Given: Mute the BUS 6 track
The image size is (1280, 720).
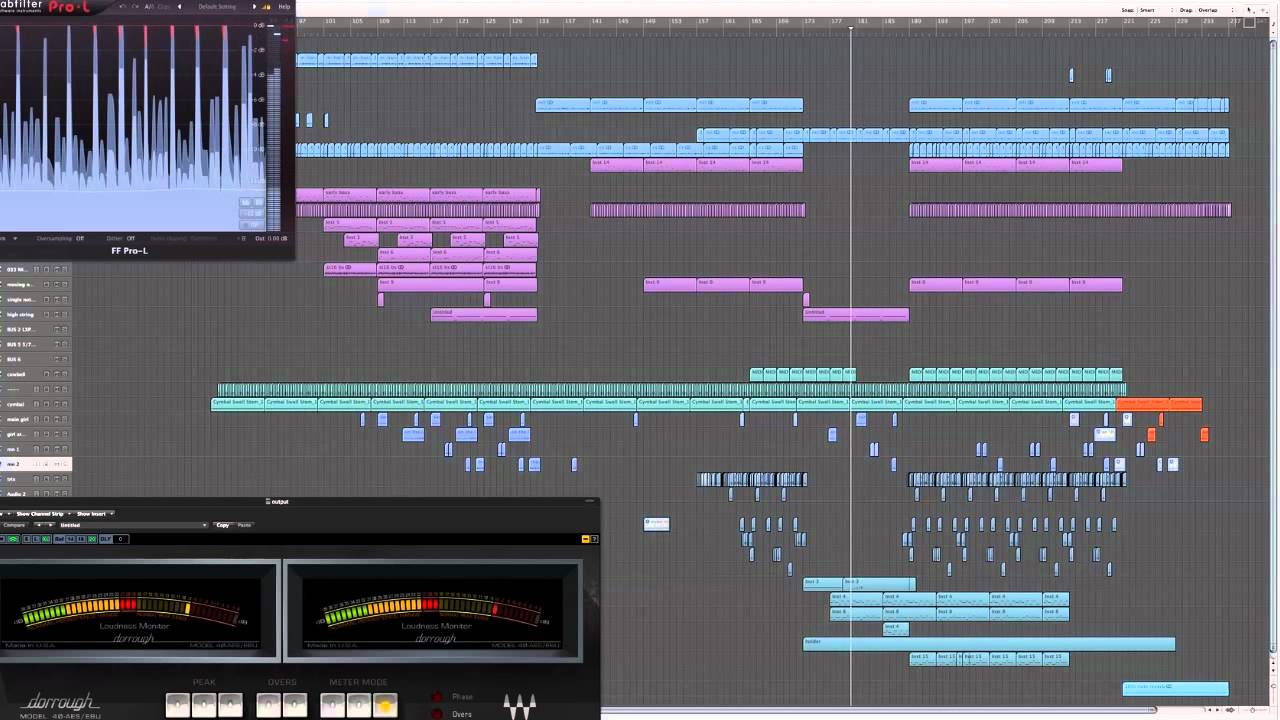Looking at the screenshot, I should click(57, 359).
